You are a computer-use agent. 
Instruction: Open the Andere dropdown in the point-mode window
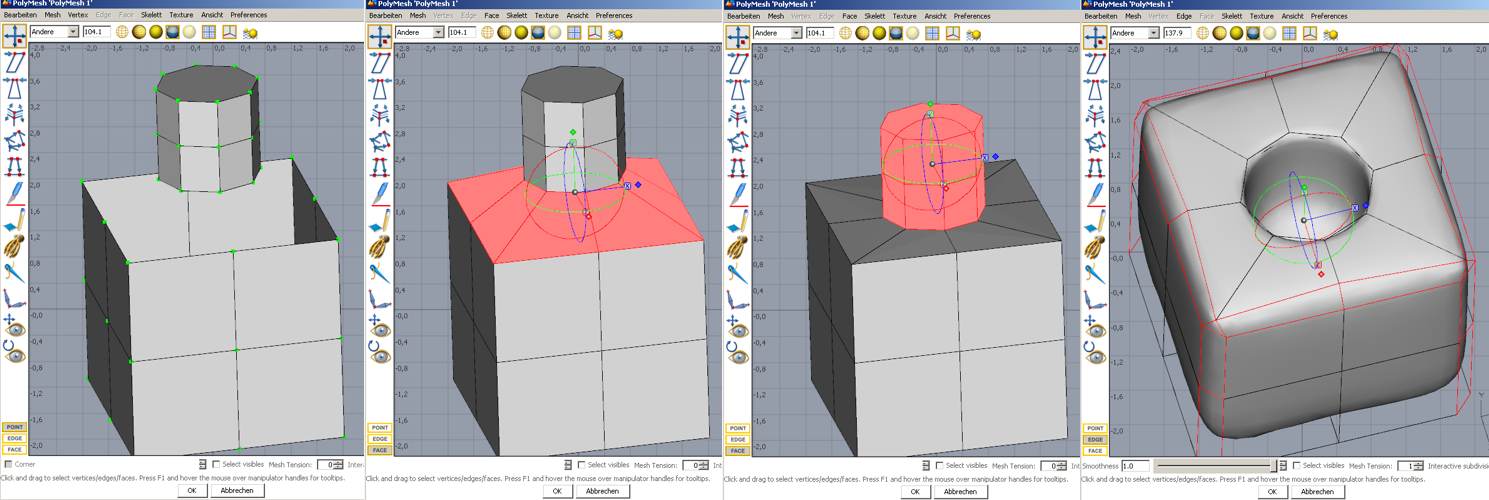[54, 32]
